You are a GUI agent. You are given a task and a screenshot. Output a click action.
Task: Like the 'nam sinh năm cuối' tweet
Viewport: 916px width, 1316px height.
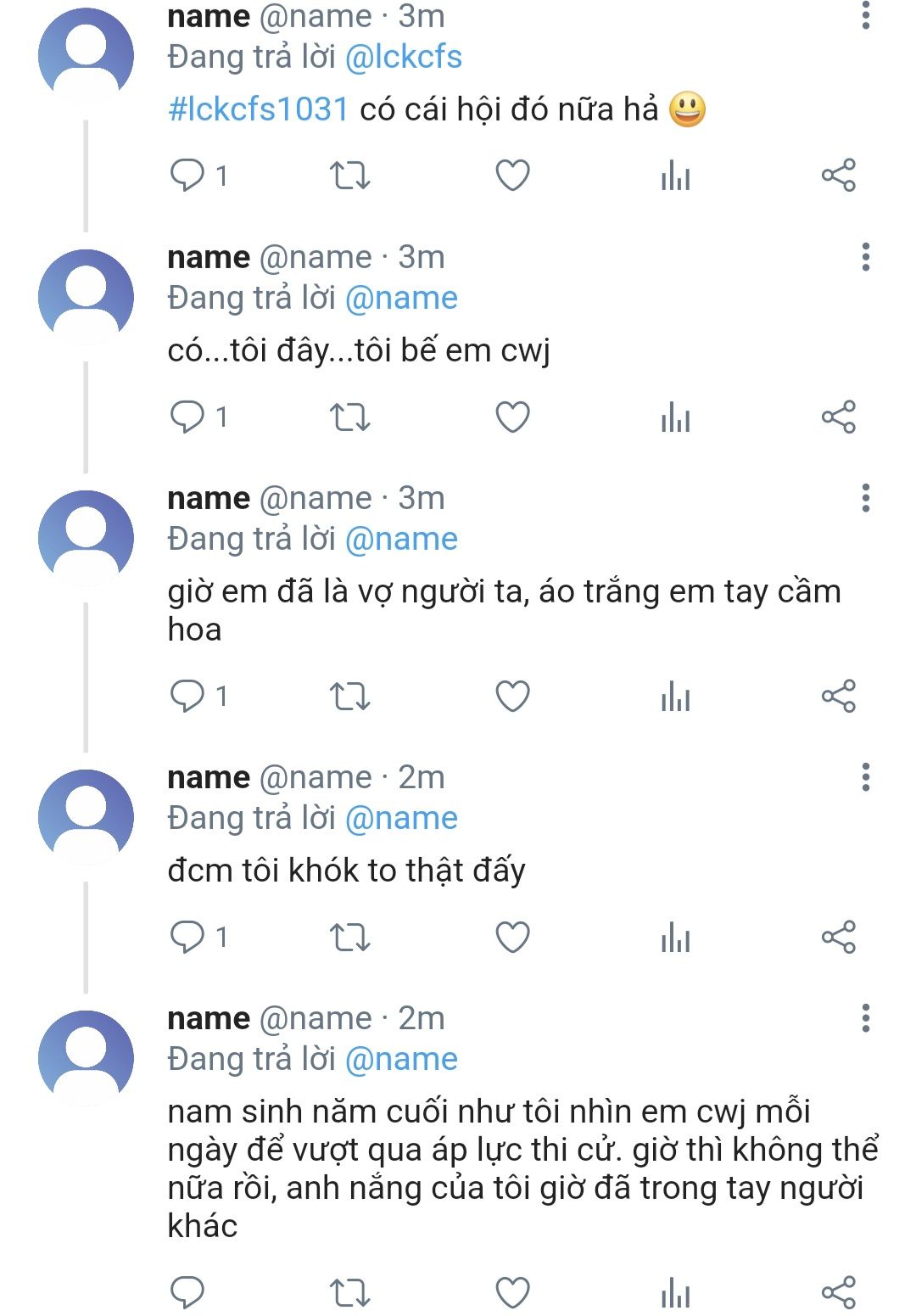[512, 1291]
